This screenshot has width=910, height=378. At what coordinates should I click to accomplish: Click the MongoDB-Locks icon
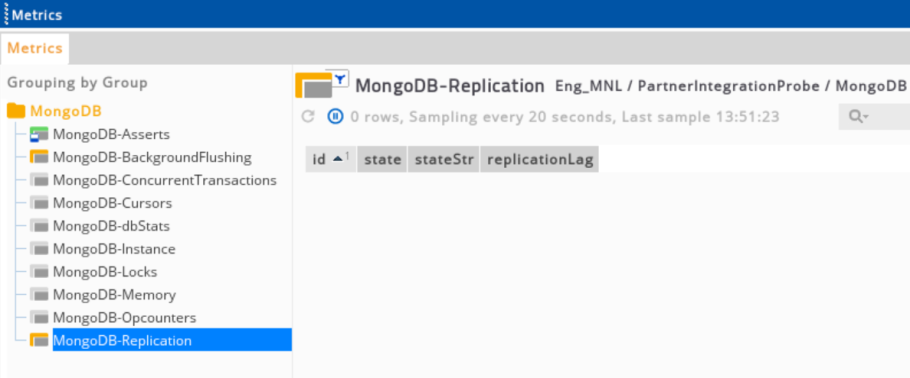click(x=39, y=272)
